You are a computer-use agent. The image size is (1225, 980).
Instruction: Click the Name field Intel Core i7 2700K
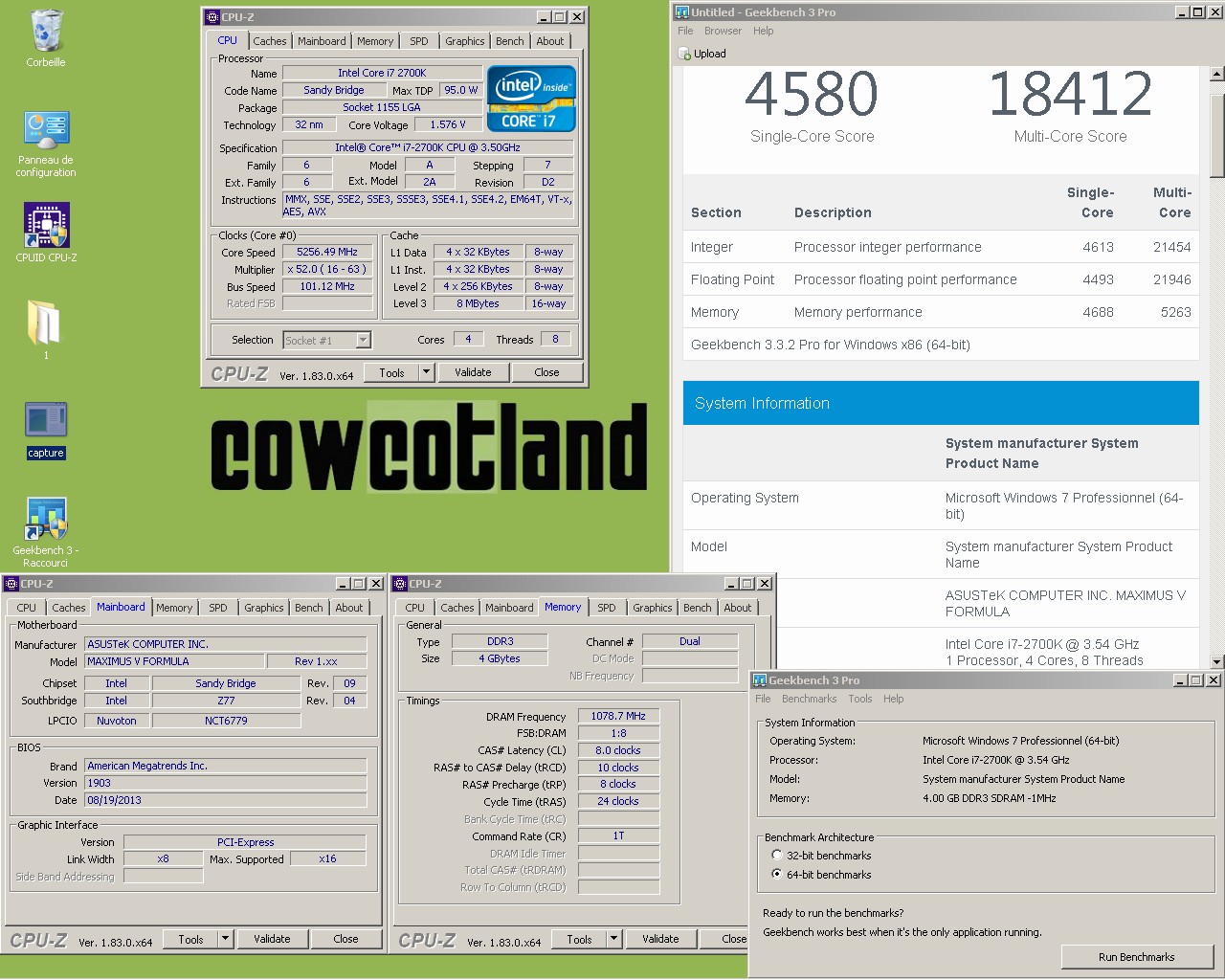click(x=382, y=73)
